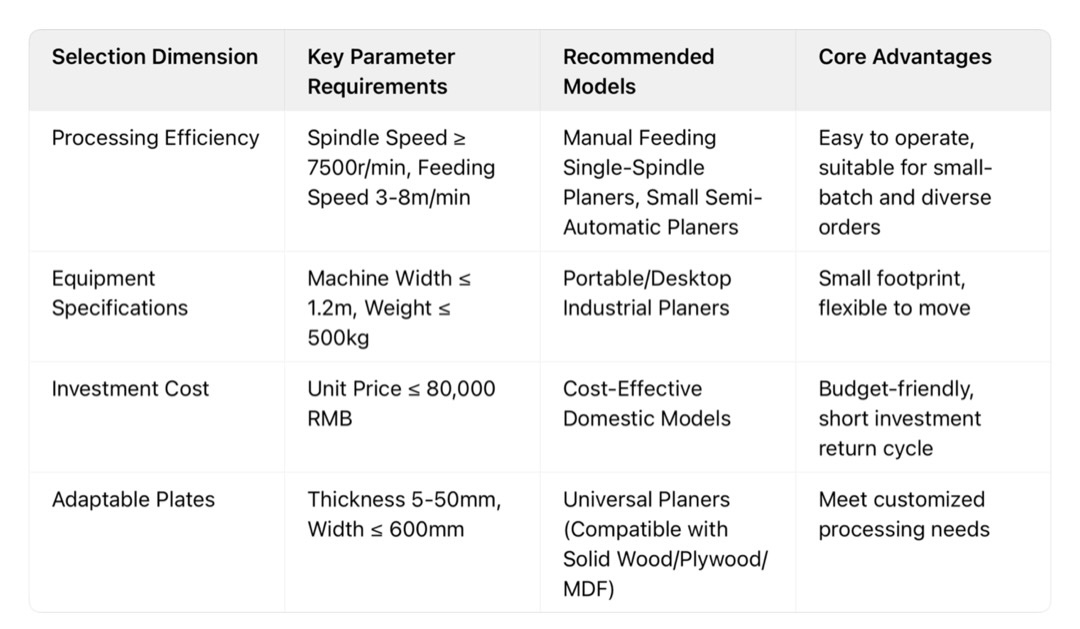Click the Meet customized processing needs cell

903,514
